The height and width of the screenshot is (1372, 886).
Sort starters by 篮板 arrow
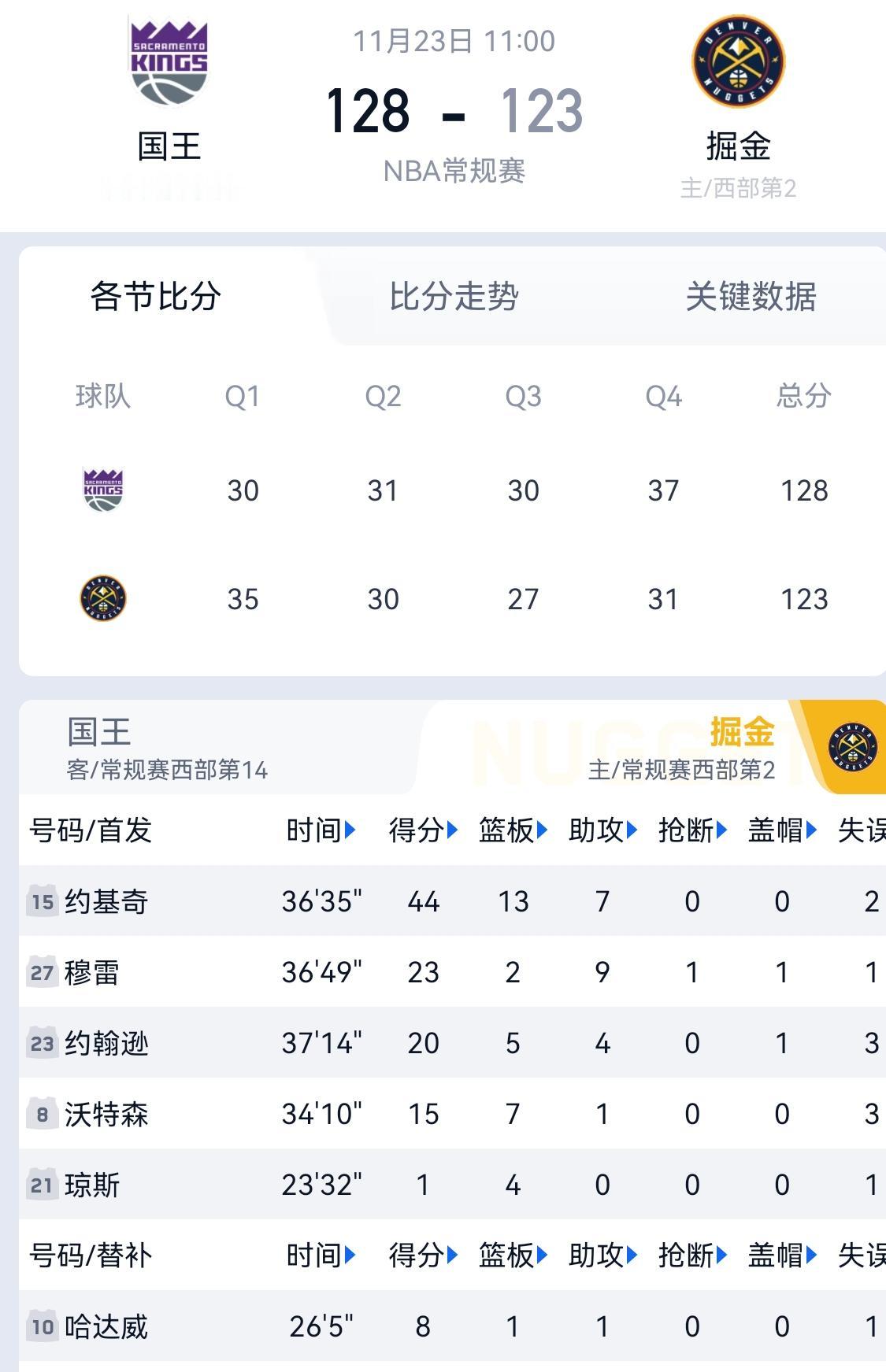(x=542, y=830)
